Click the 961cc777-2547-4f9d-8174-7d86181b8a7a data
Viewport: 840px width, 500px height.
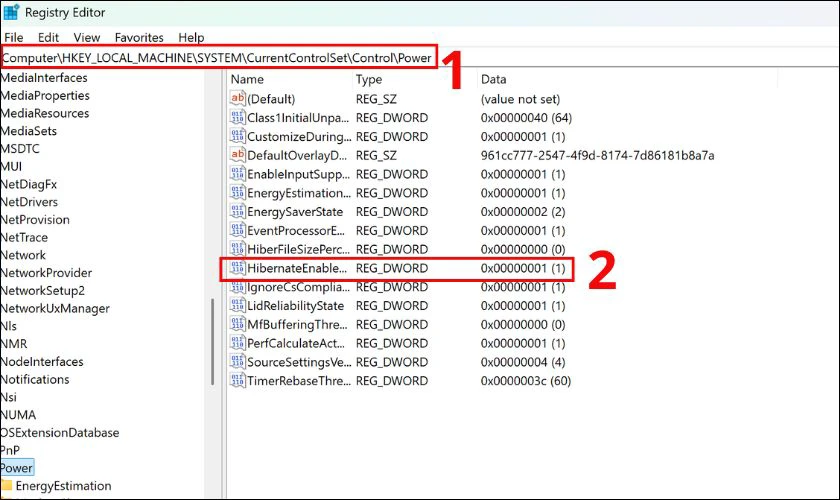click(597, 155)
